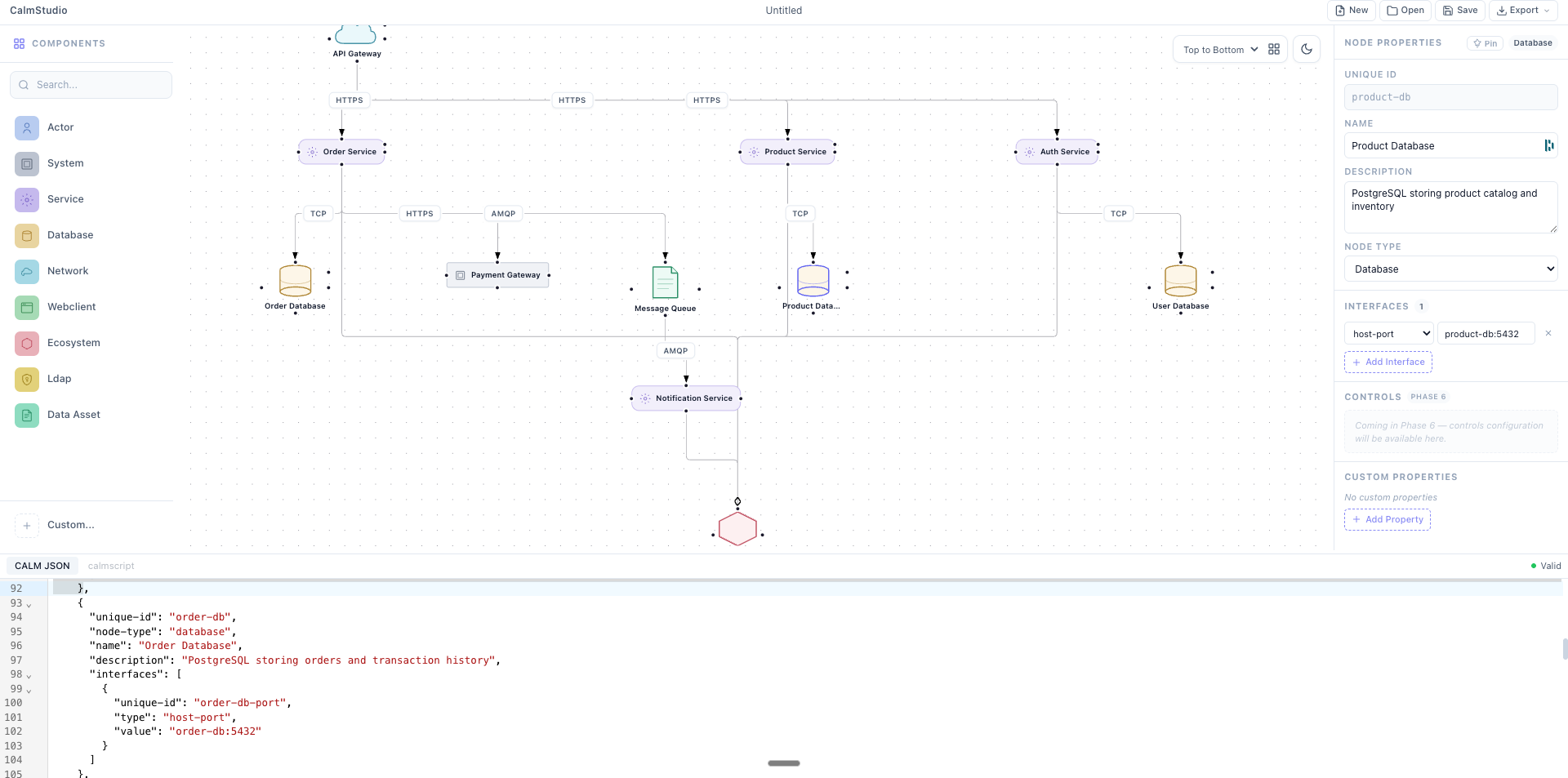The width and height of the screenshot is (1568, 778).
Task: Select the Ldap component icon
Action: click(27, 379)
